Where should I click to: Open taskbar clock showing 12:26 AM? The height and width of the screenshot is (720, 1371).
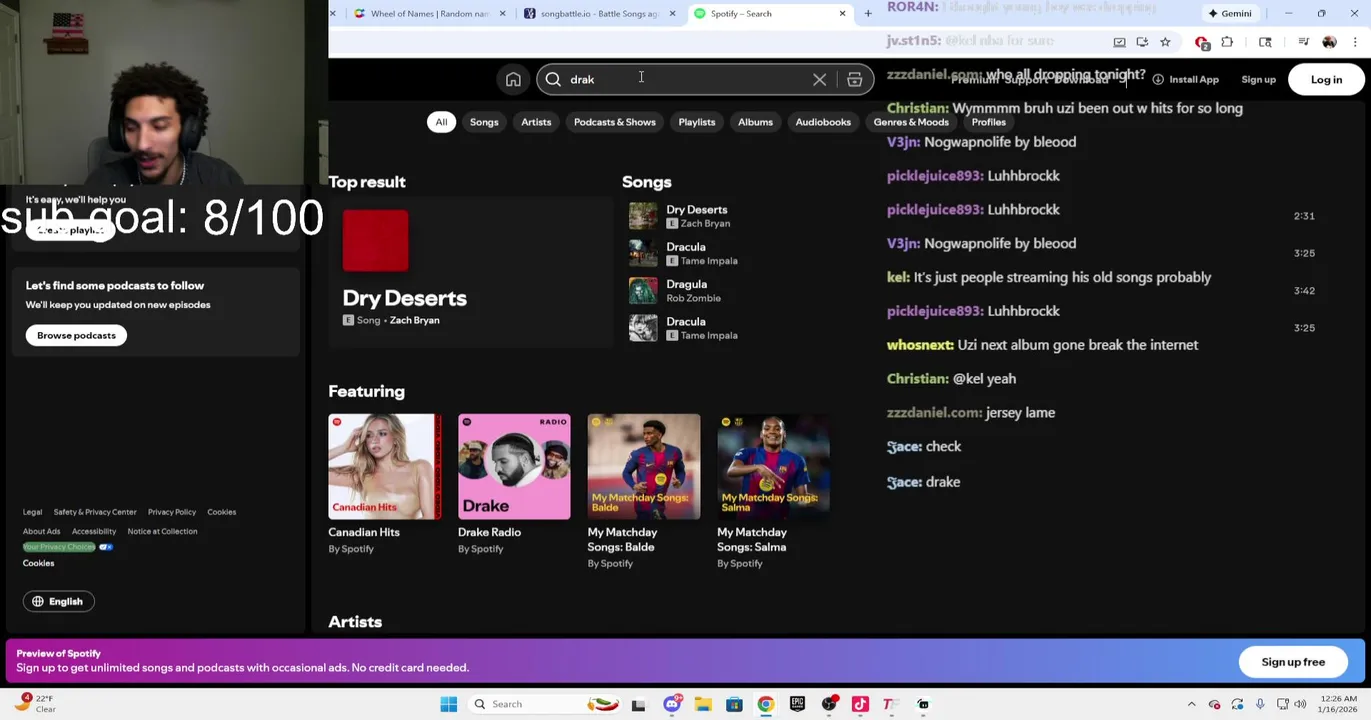coord(1338,704)
